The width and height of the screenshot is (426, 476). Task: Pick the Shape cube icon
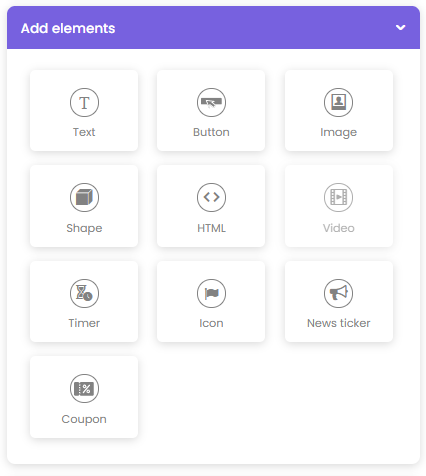point(84,197)
